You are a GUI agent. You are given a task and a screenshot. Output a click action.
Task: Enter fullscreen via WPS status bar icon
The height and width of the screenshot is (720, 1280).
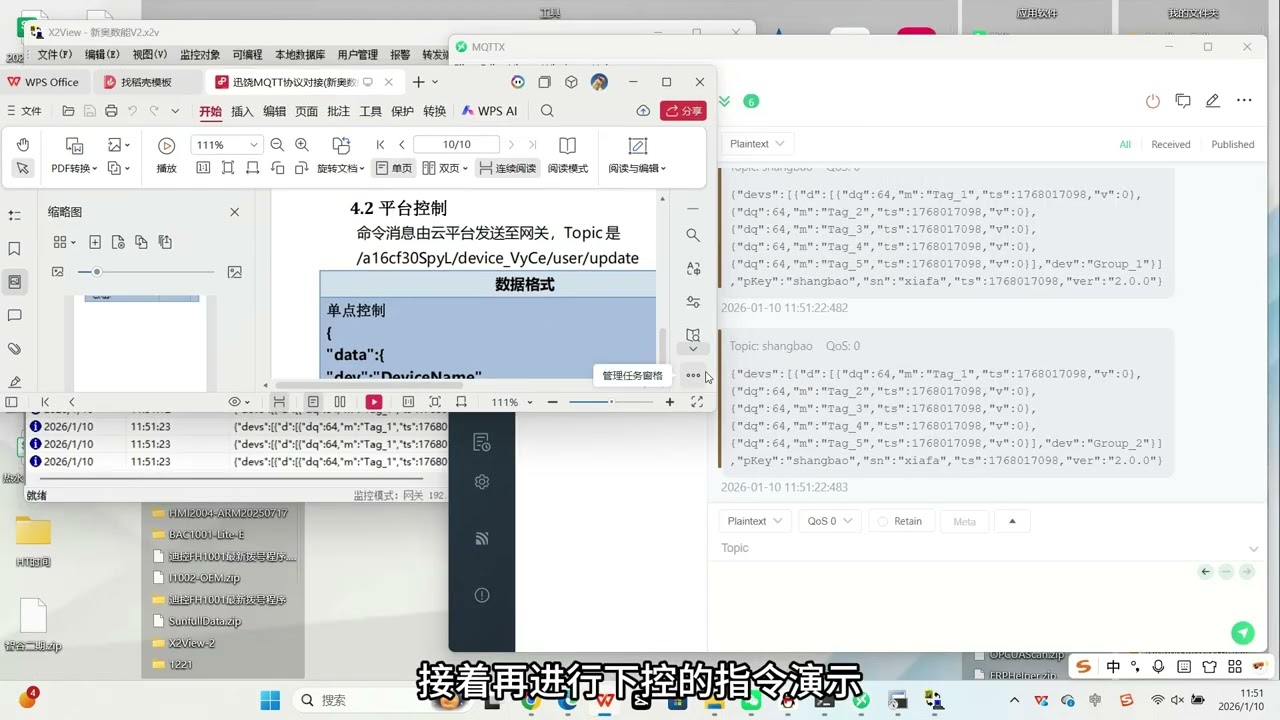tap(697, 402)
